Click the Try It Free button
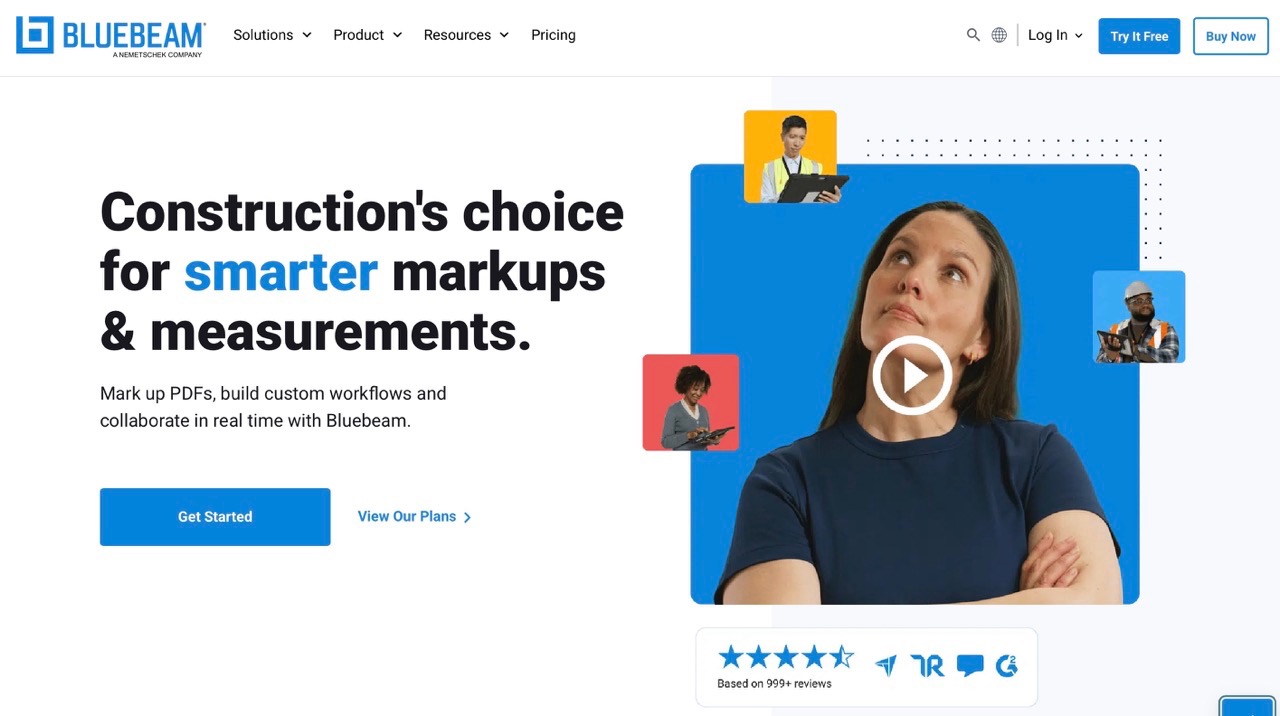The width and height of the screenshot is (1280, 716). click(x=1139, y=36)
